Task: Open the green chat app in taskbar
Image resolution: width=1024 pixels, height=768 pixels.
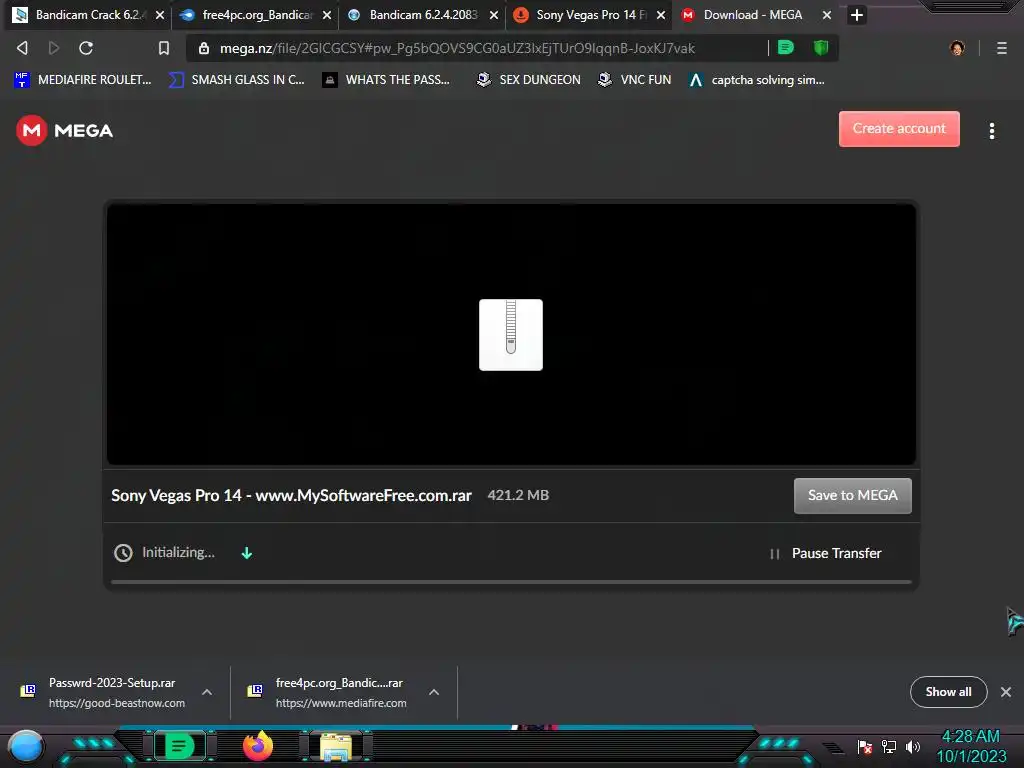Action: pyautogui.click(x=179, y=746)
